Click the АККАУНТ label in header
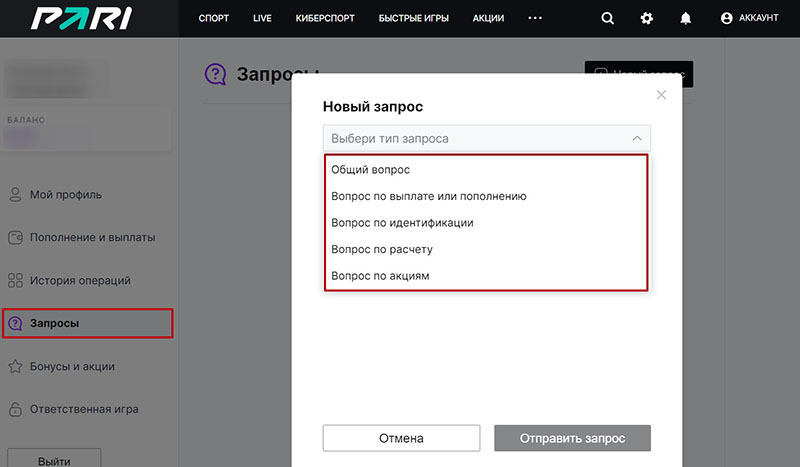Screen dimensions: 800x467 (759, 18)
